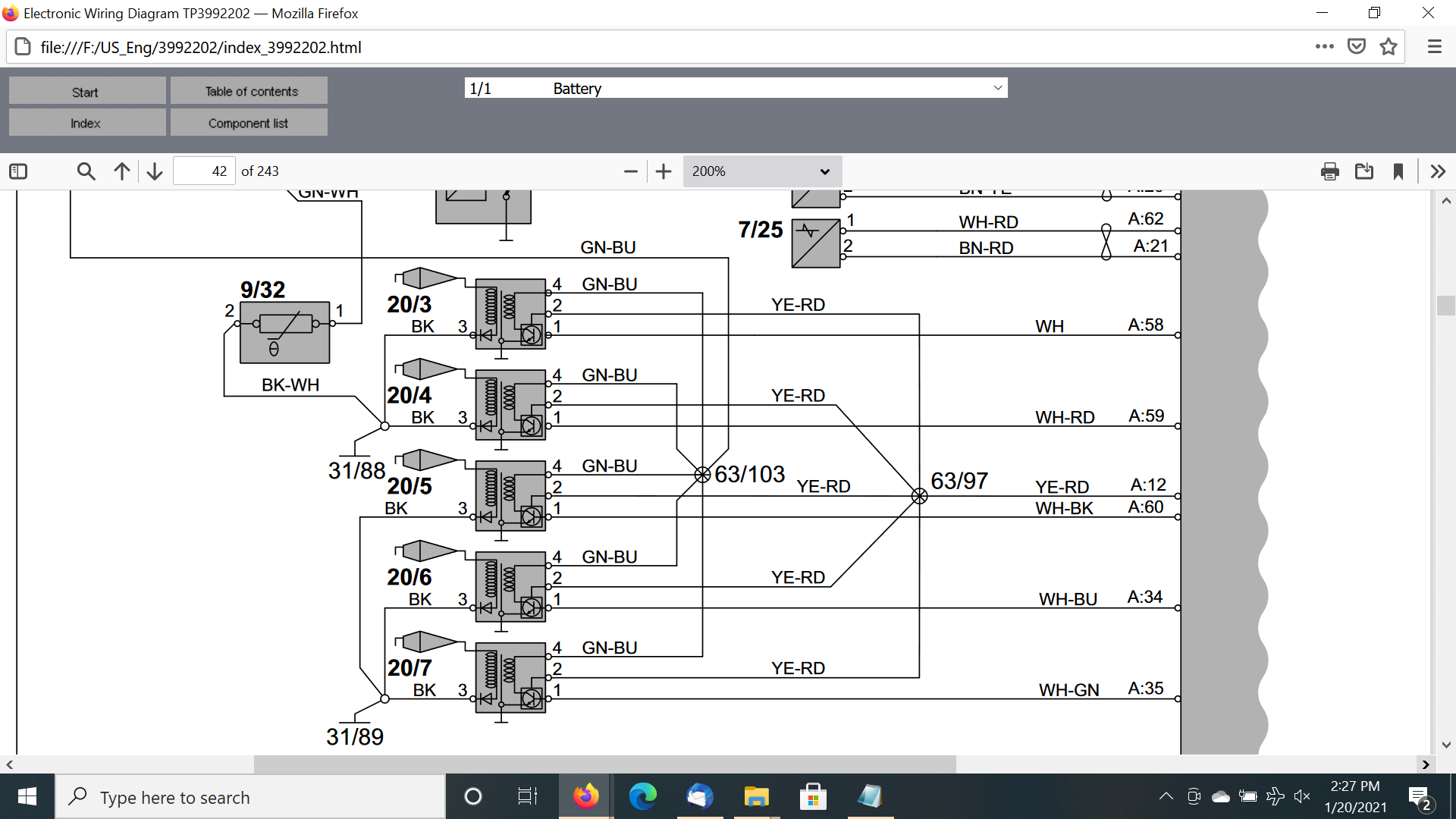Open Microsoft Edge from taskbar
Screen dimensions: 1456x819
[x=642, y=796]
